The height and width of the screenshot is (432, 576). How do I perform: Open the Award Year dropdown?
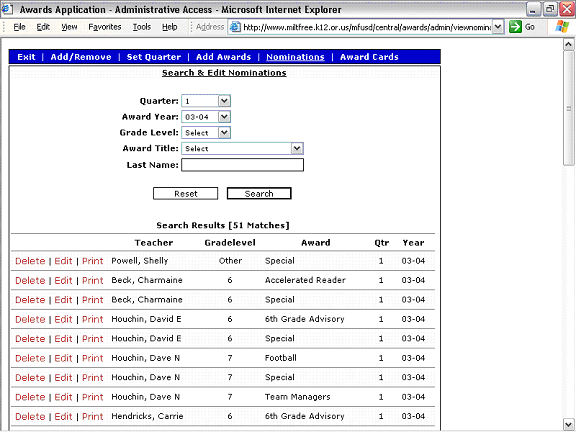tap(224, 117)
